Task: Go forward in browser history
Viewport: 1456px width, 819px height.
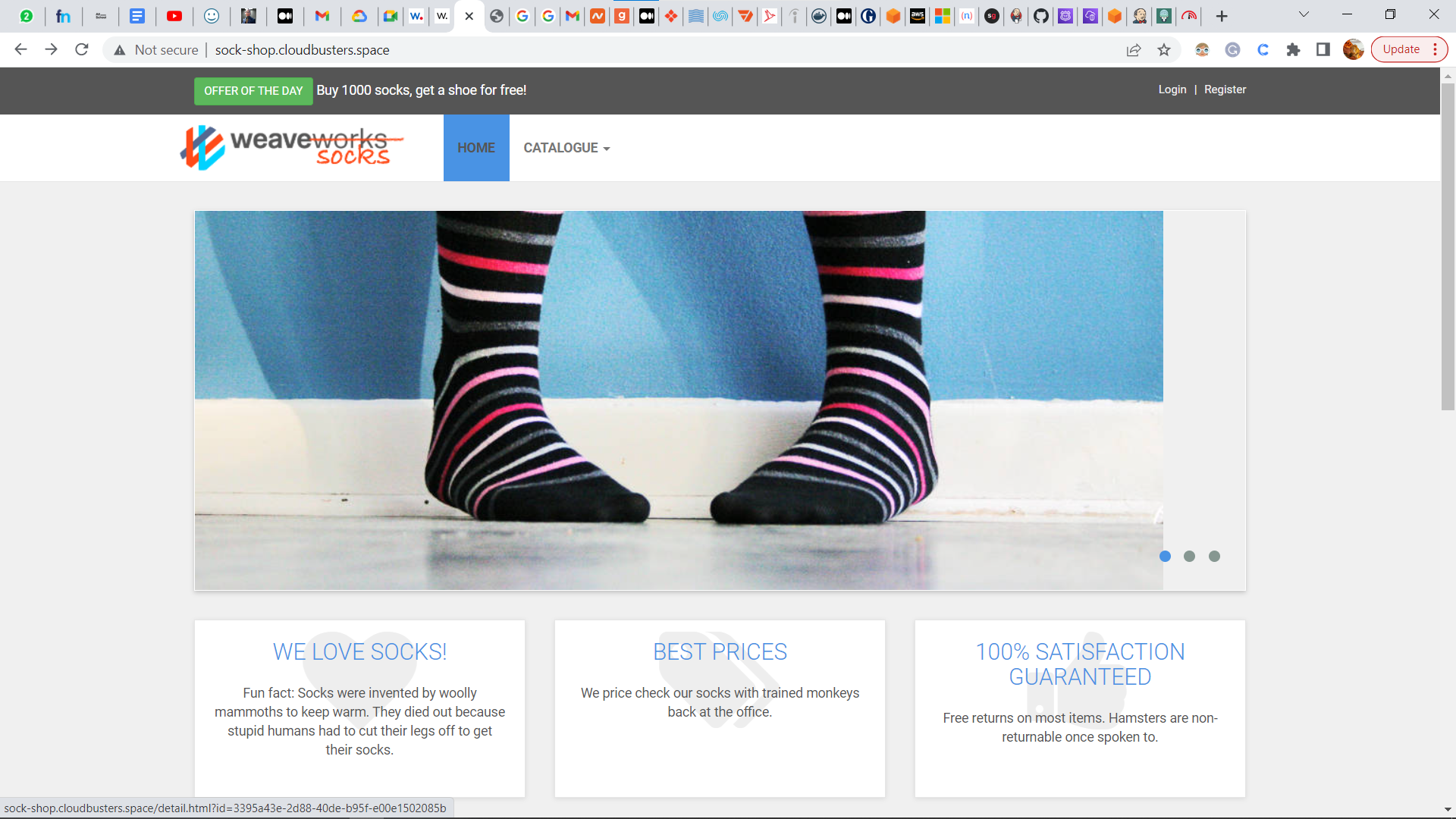Action: [51, 49]
